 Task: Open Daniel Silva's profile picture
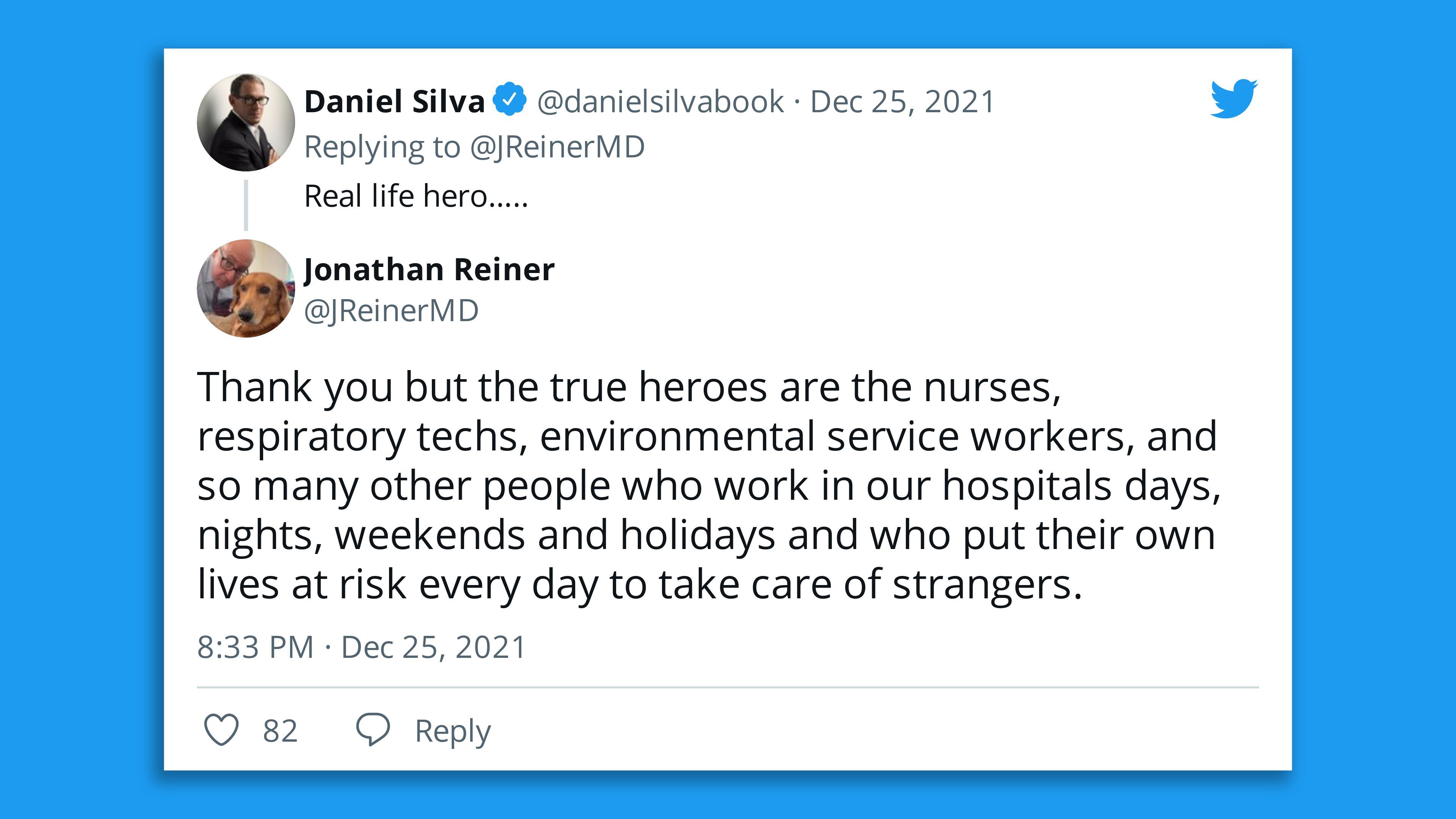tap(246, 122)
